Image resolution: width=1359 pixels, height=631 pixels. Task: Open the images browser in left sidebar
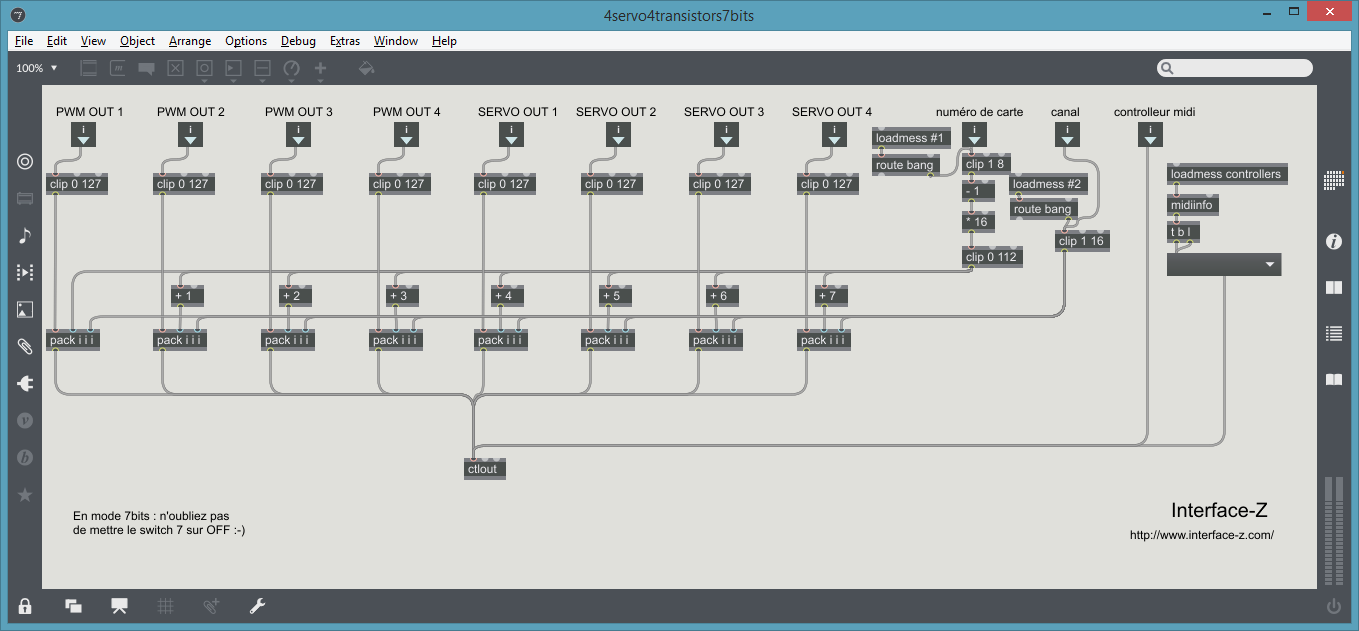(25, 310)
